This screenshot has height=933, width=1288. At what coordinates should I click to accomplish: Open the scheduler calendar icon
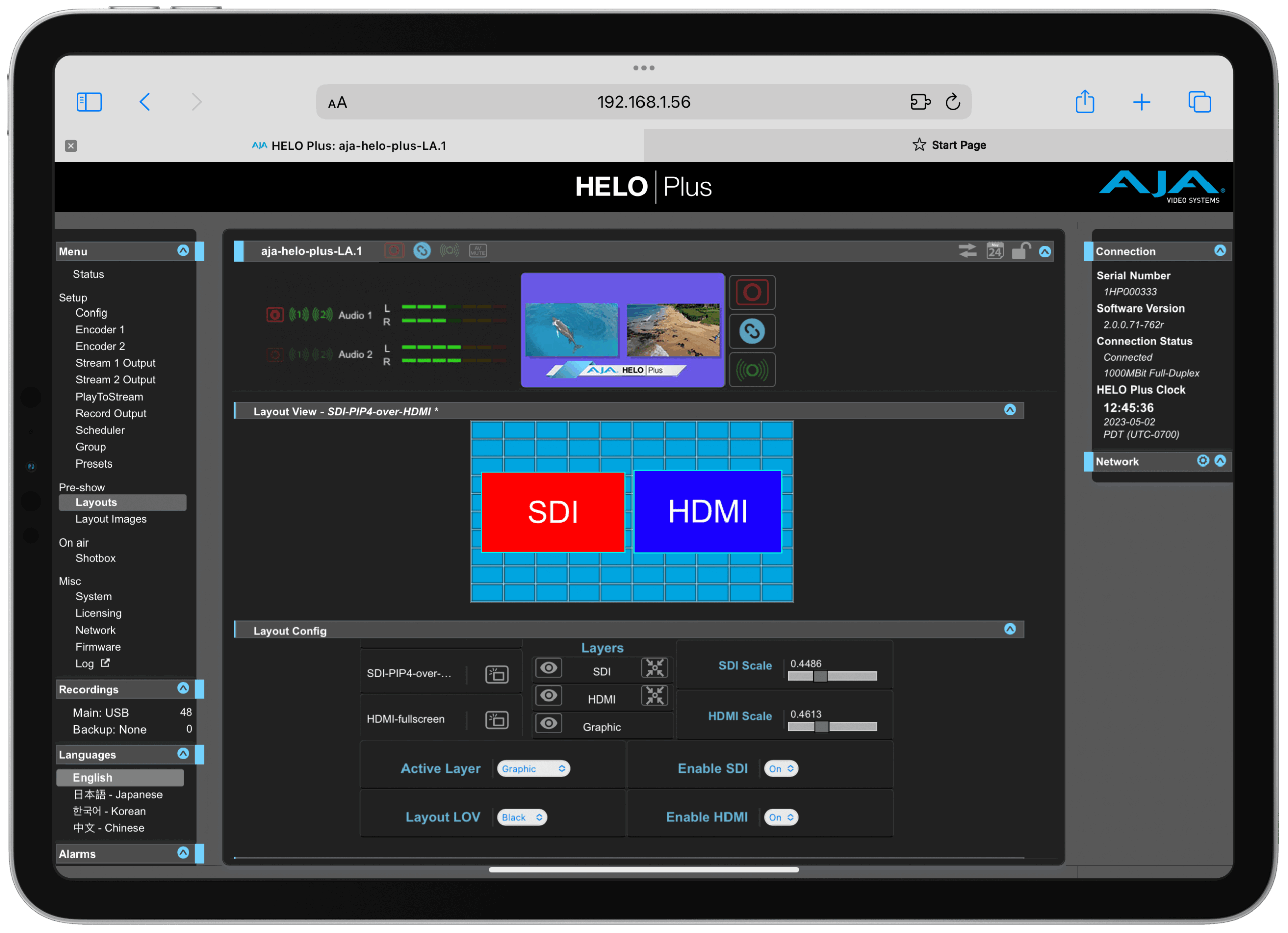click(x=994, y=251)
